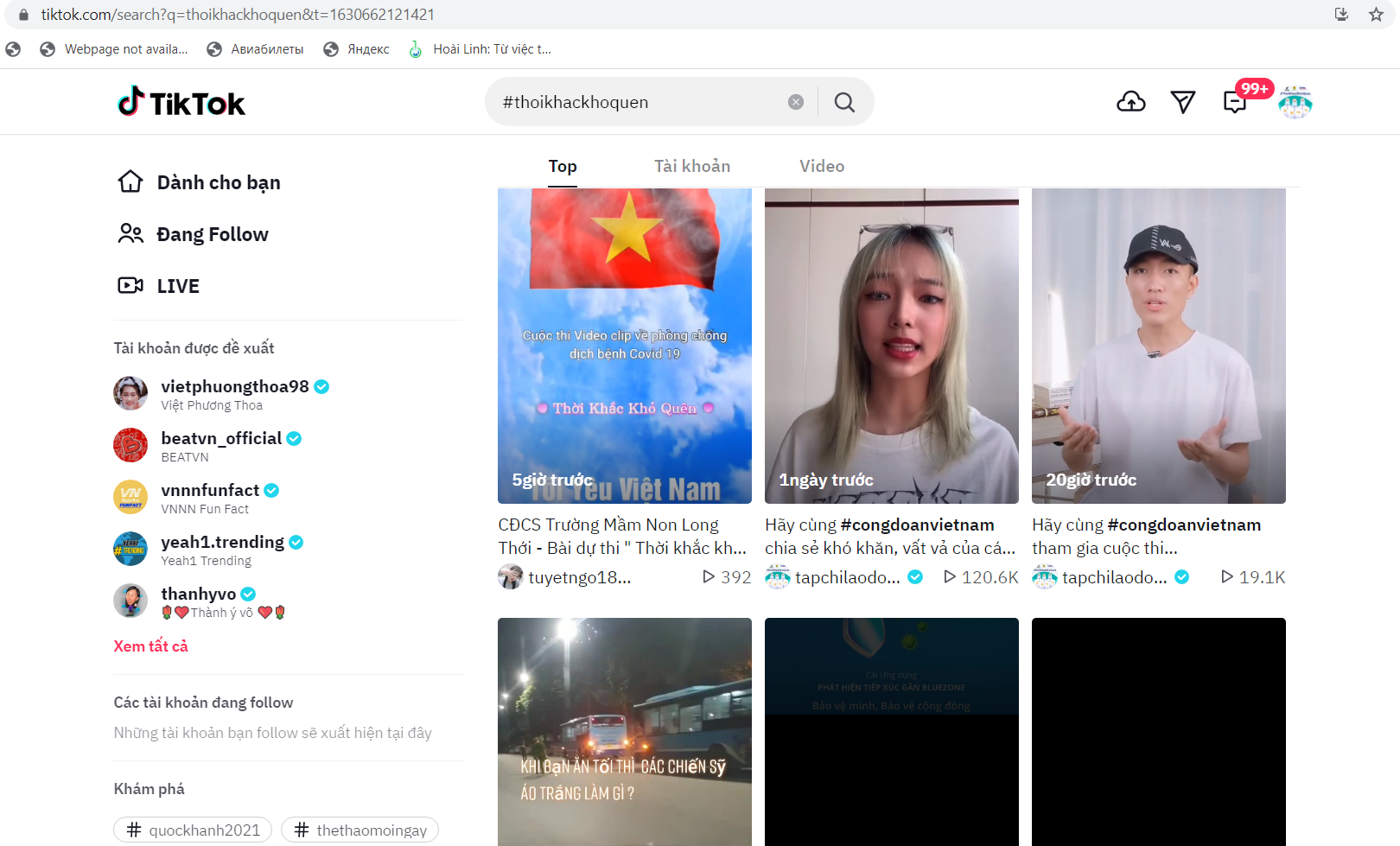Select the "Dành cho bạn" home feed

point(218,181)
